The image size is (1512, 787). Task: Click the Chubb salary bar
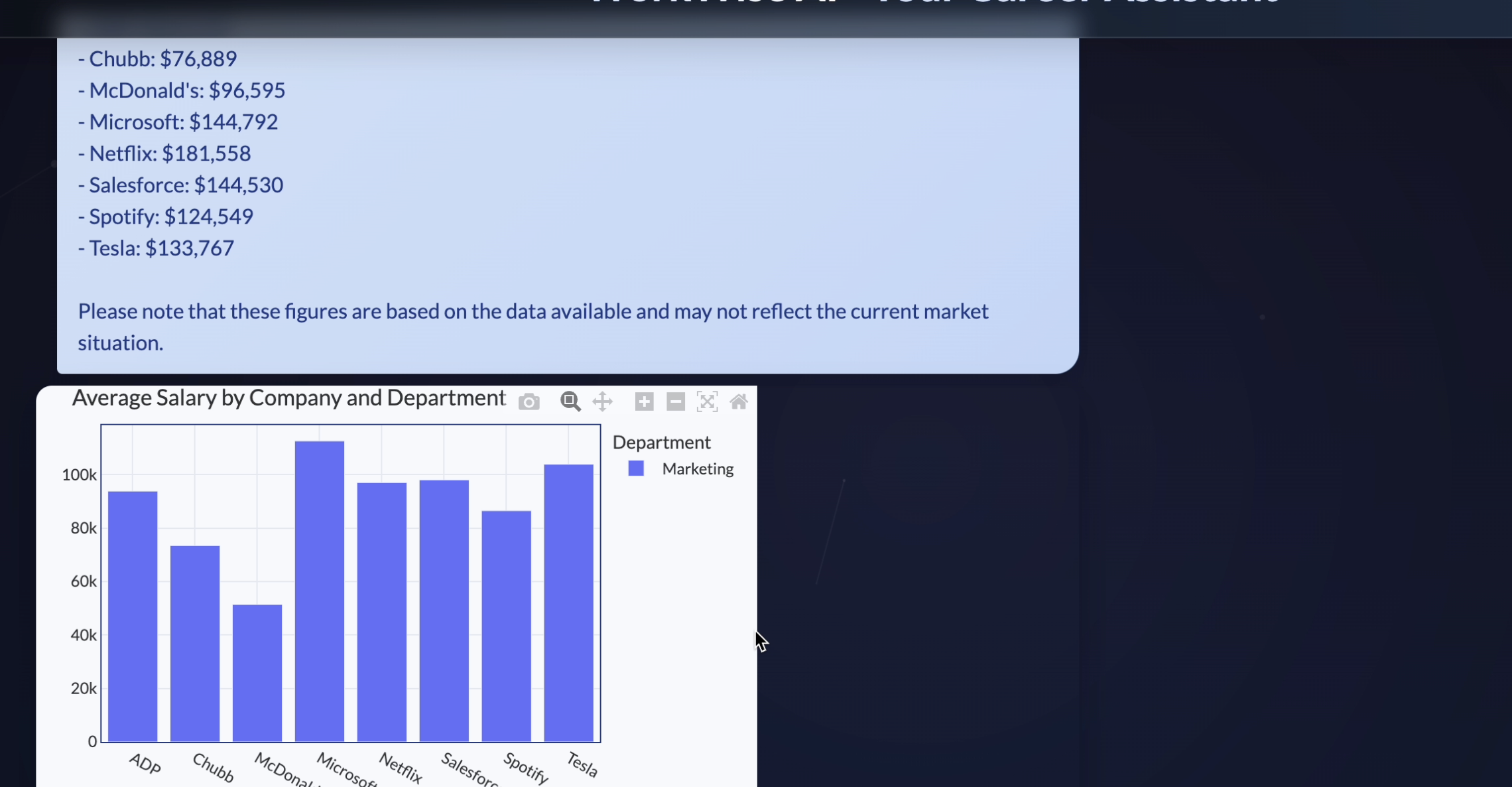pos(195,643)
